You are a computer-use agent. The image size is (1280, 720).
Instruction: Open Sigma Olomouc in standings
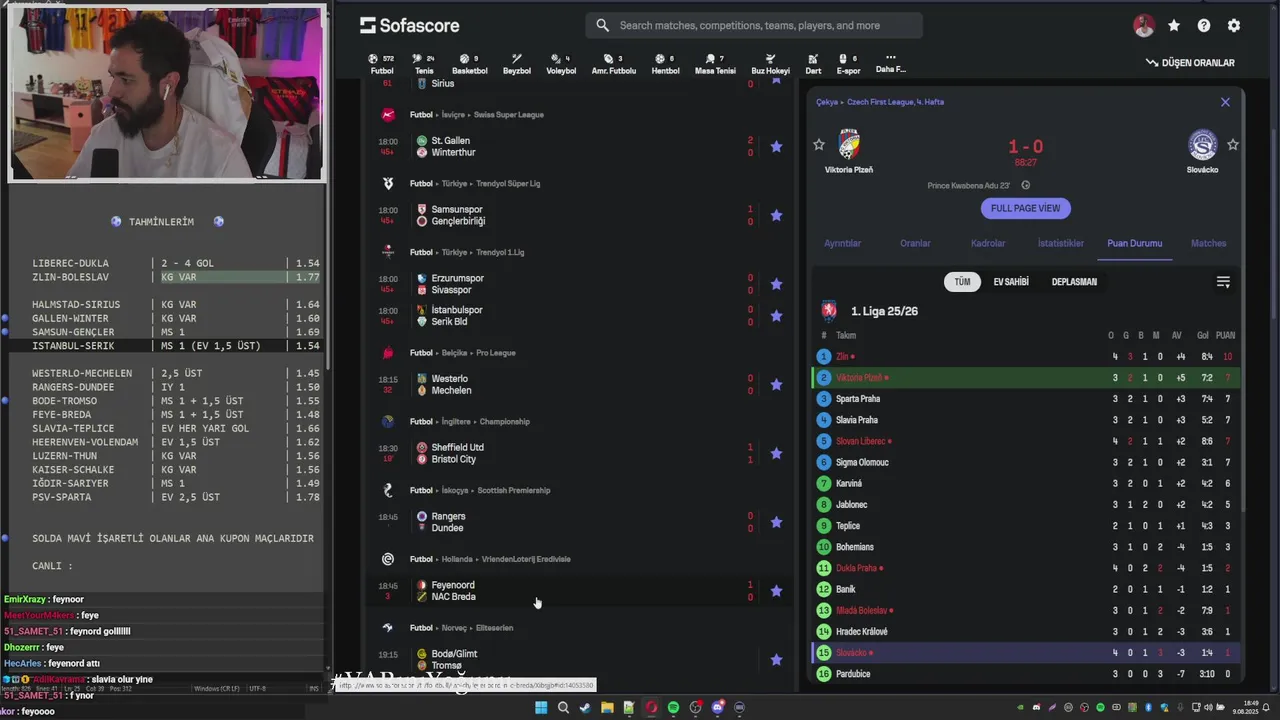(862, 462)
